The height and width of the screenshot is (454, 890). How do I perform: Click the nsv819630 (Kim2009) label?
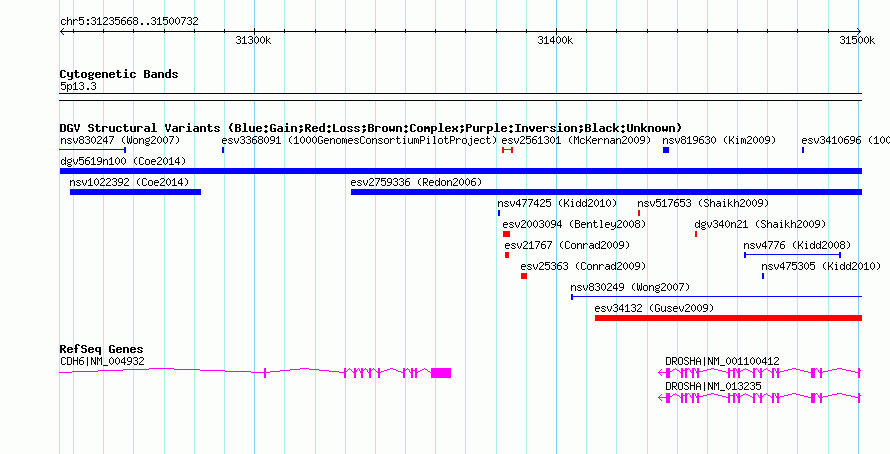pyautogui.click(x=719, y=140)
